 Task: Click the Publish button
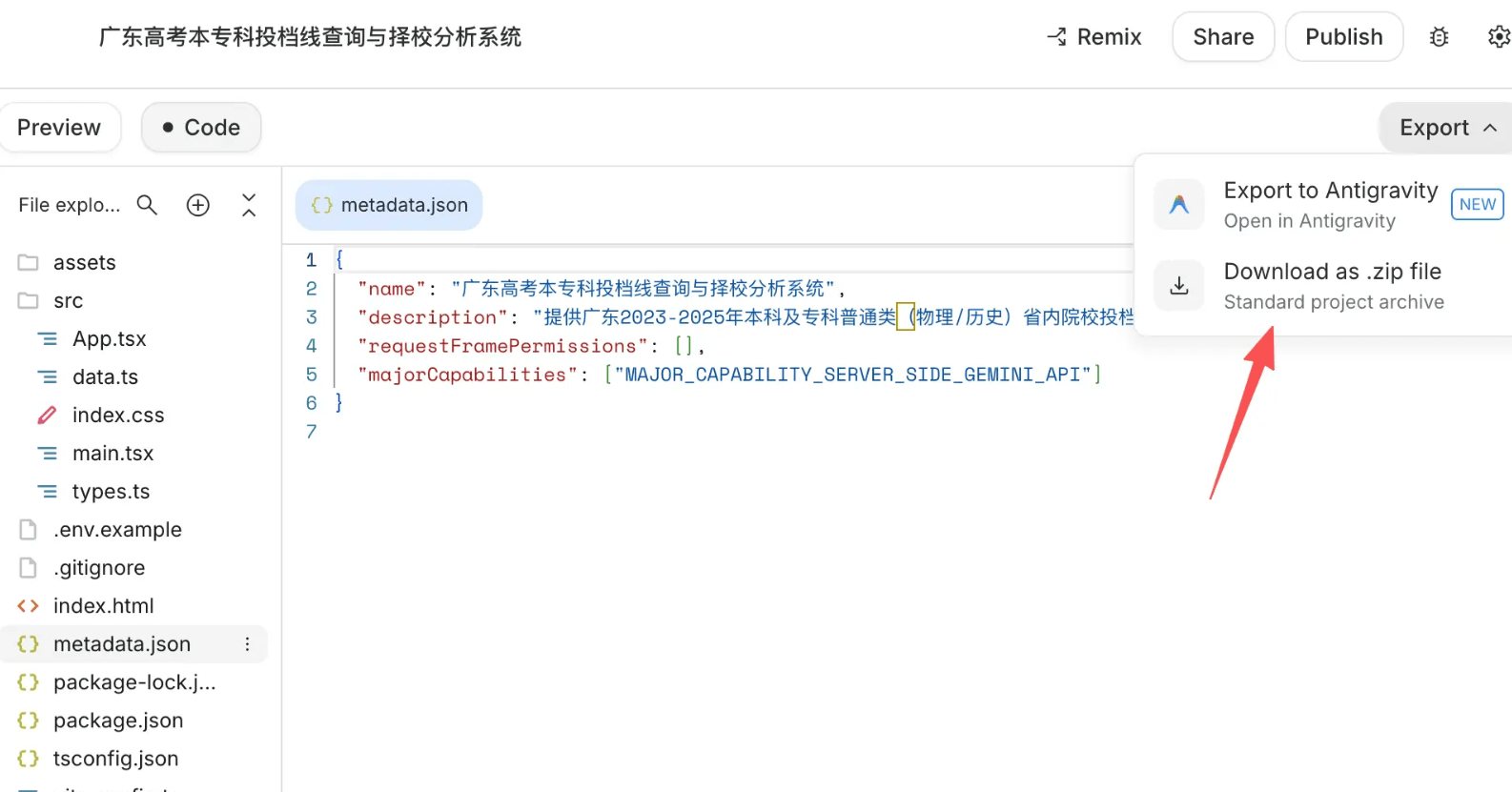point(1343,37)
